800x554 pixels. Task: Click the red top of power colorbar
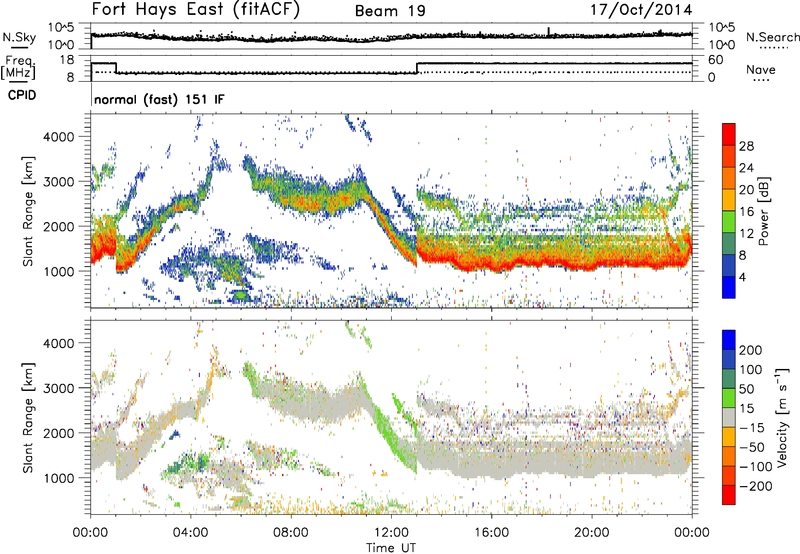click(729, 134)
